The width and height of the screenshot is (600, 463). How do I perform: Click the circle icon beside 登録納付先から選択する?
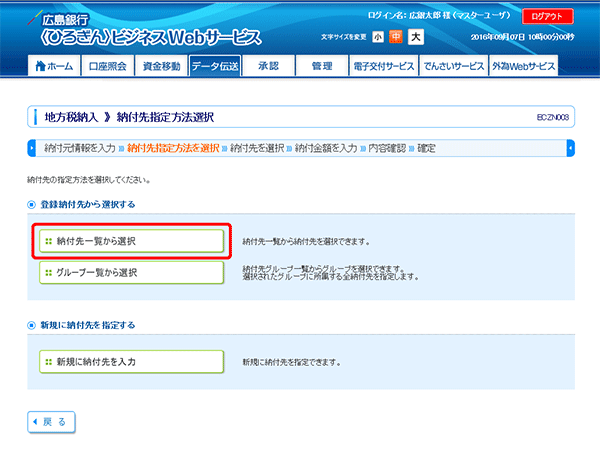[31, 205]
